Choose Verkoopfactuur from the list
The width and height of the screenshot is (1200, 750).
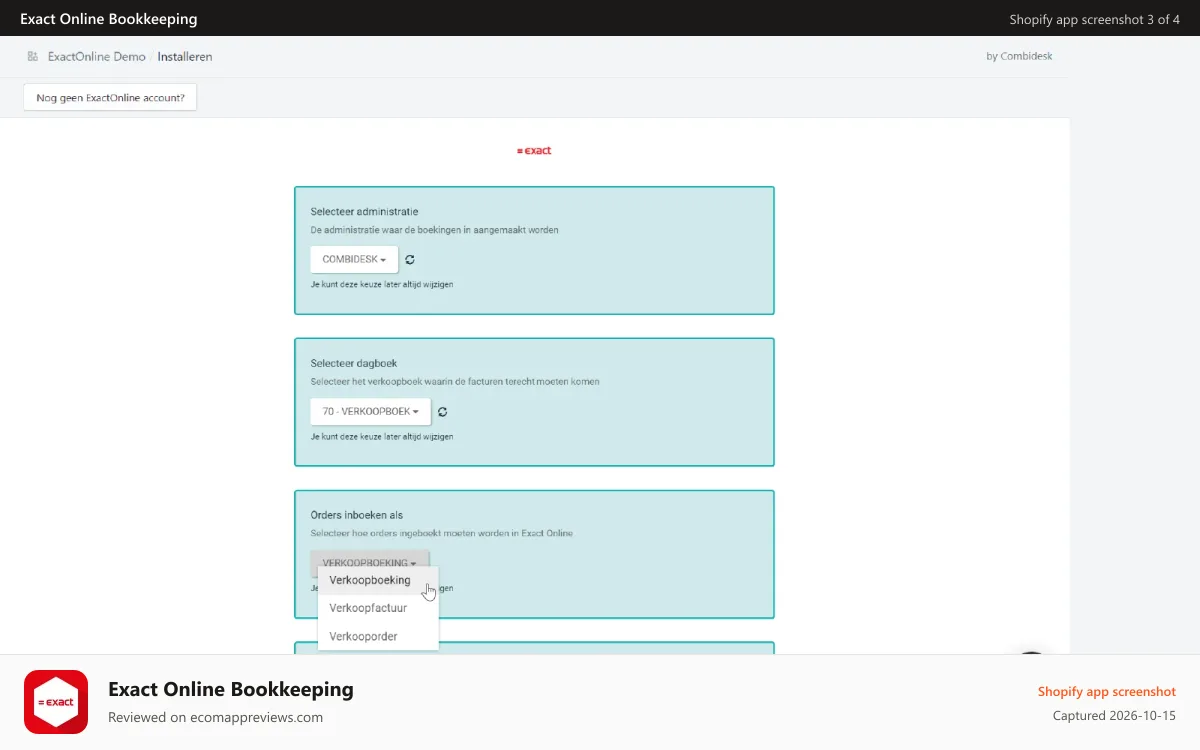click(377, 608)
